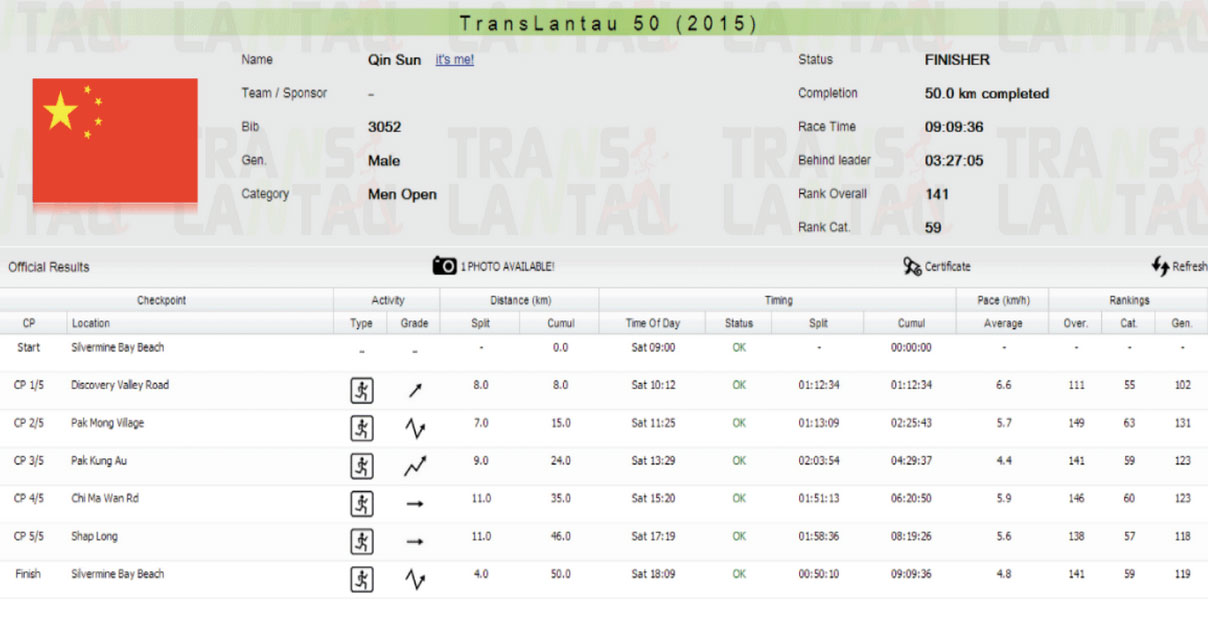Screen dimensions: 1208x623
Task: Click race time 09:09:36 in summary
Action: pyautogui.click(x=955, y=127)
